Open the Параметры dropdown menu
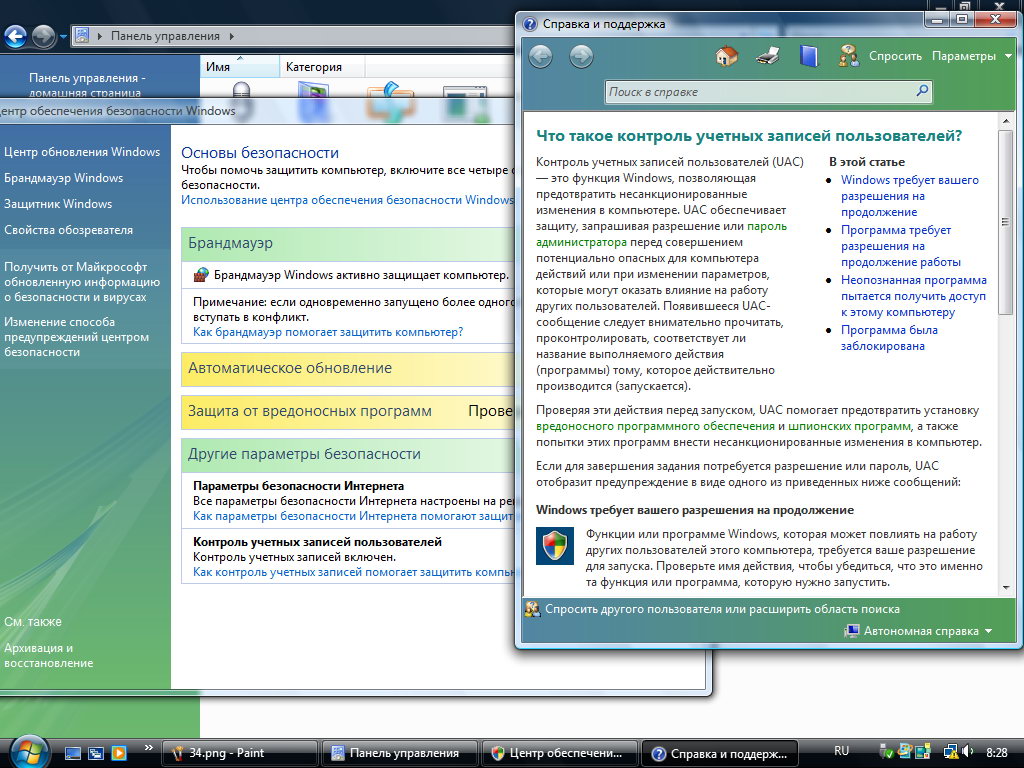1024x768 pixels. [971, 56]
